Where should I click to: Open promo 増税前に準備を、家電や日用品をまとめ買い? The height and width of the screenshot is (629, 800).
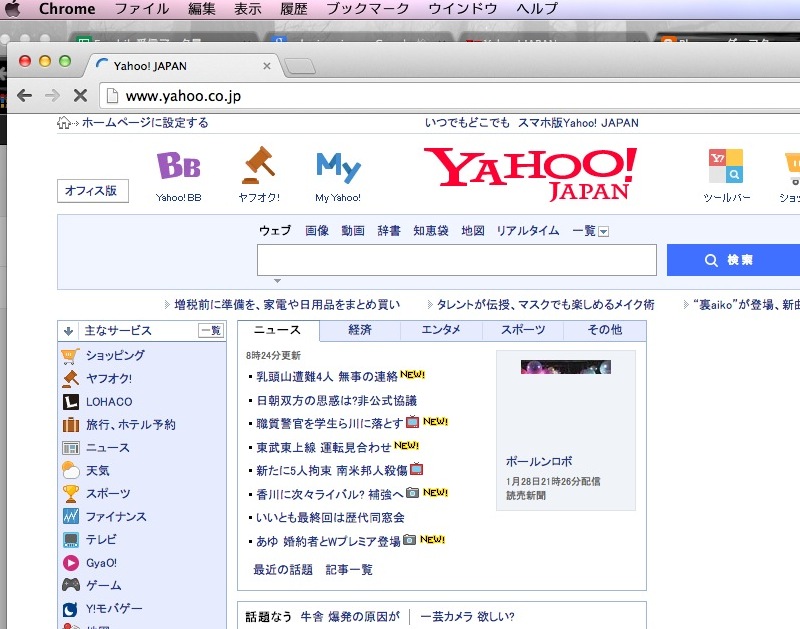(x=287, y=305)
